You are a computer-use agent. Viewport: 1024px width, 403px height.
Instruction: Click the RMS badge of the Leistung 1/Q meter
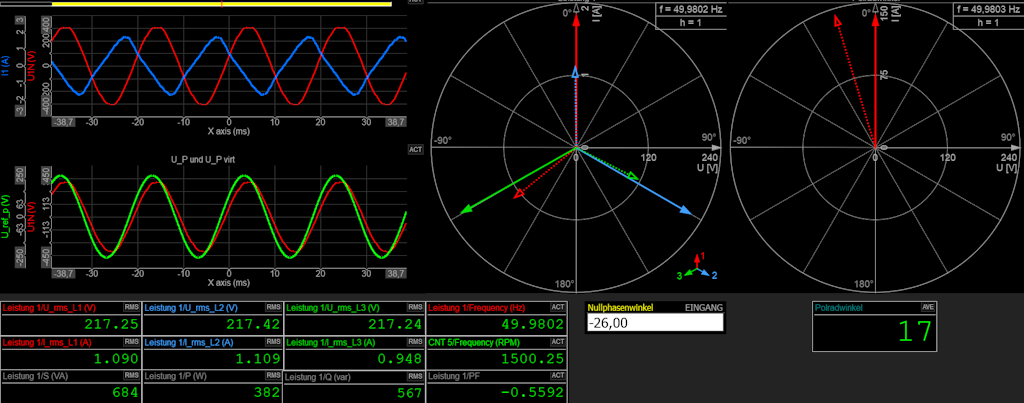415,376
